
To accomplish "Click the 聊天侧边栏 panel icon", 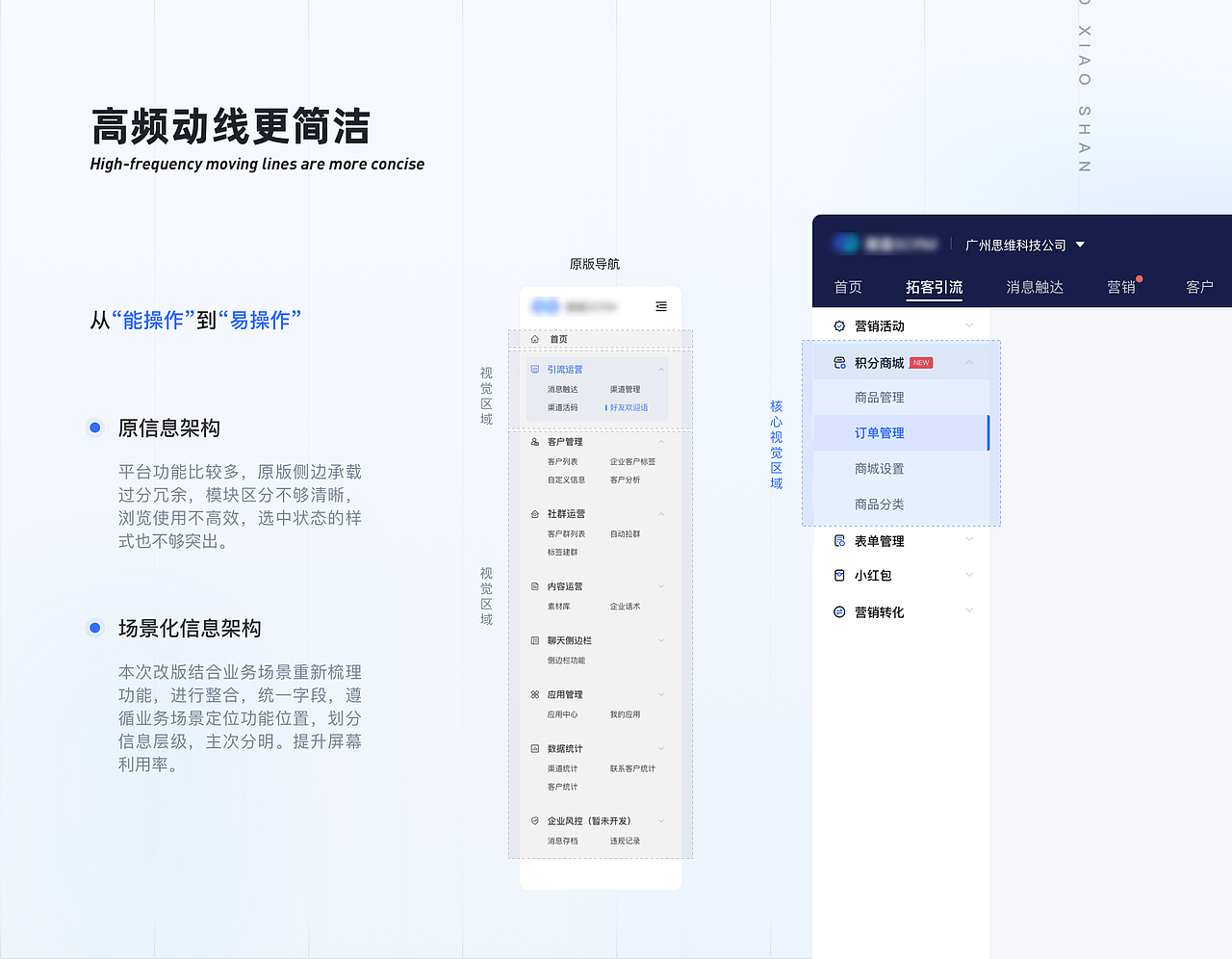I will (535, 639).
